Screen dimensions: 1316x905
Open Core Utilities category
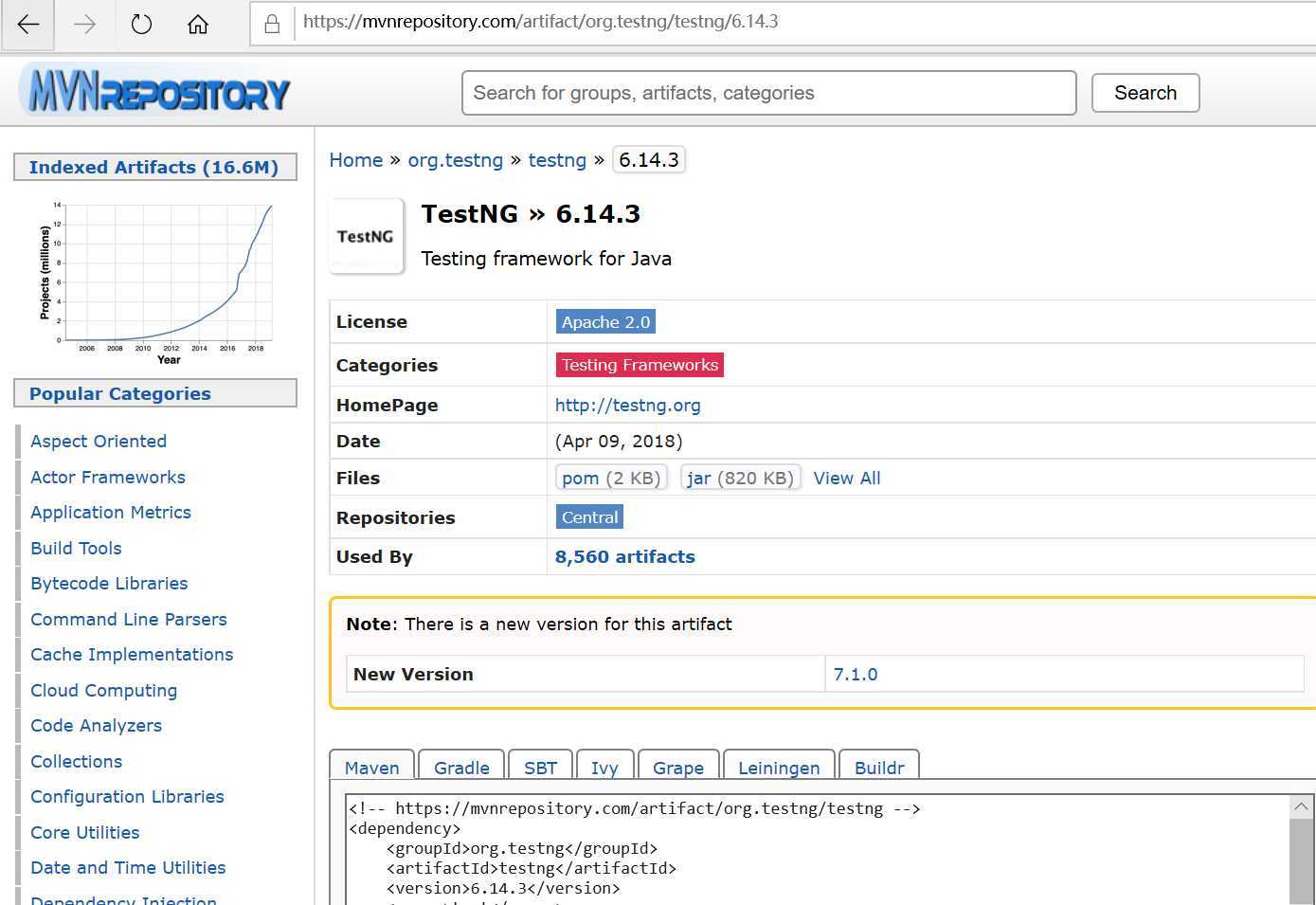click(x=85, y=833)
